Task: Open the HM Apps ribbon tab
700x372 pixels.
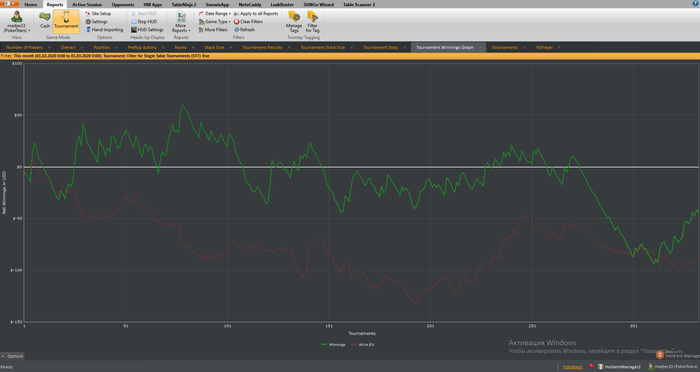Action: click(153, 4)
